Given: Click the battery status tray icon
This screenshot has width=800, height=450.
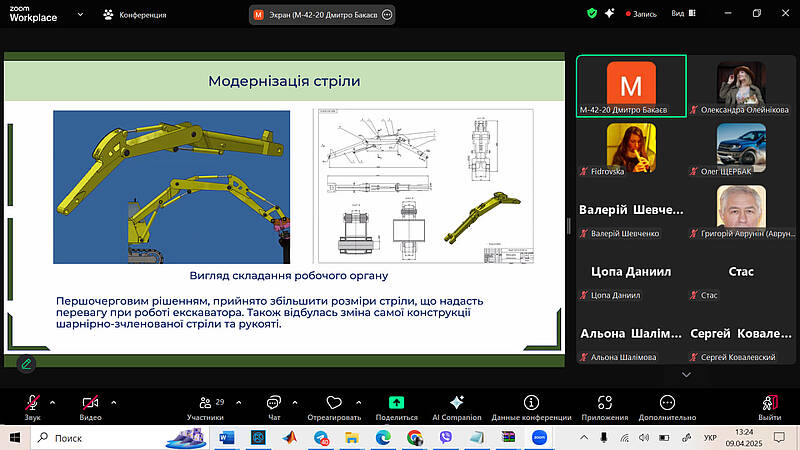Looking at the screenshot, I should [664, 437].
